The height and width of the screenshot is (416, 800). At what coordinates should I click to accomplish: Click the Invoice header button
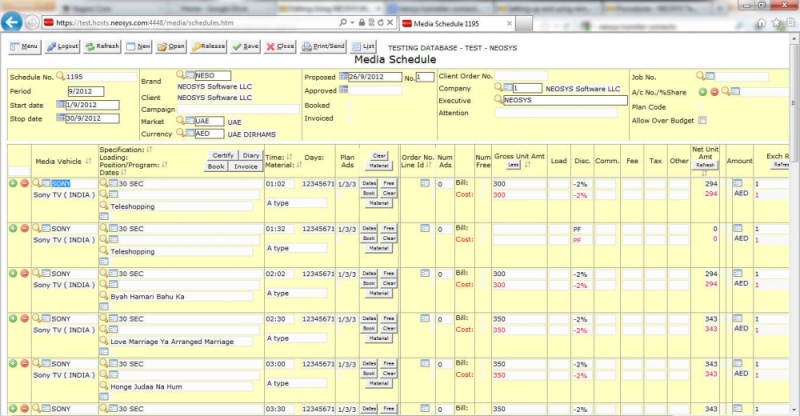point(246,166)
